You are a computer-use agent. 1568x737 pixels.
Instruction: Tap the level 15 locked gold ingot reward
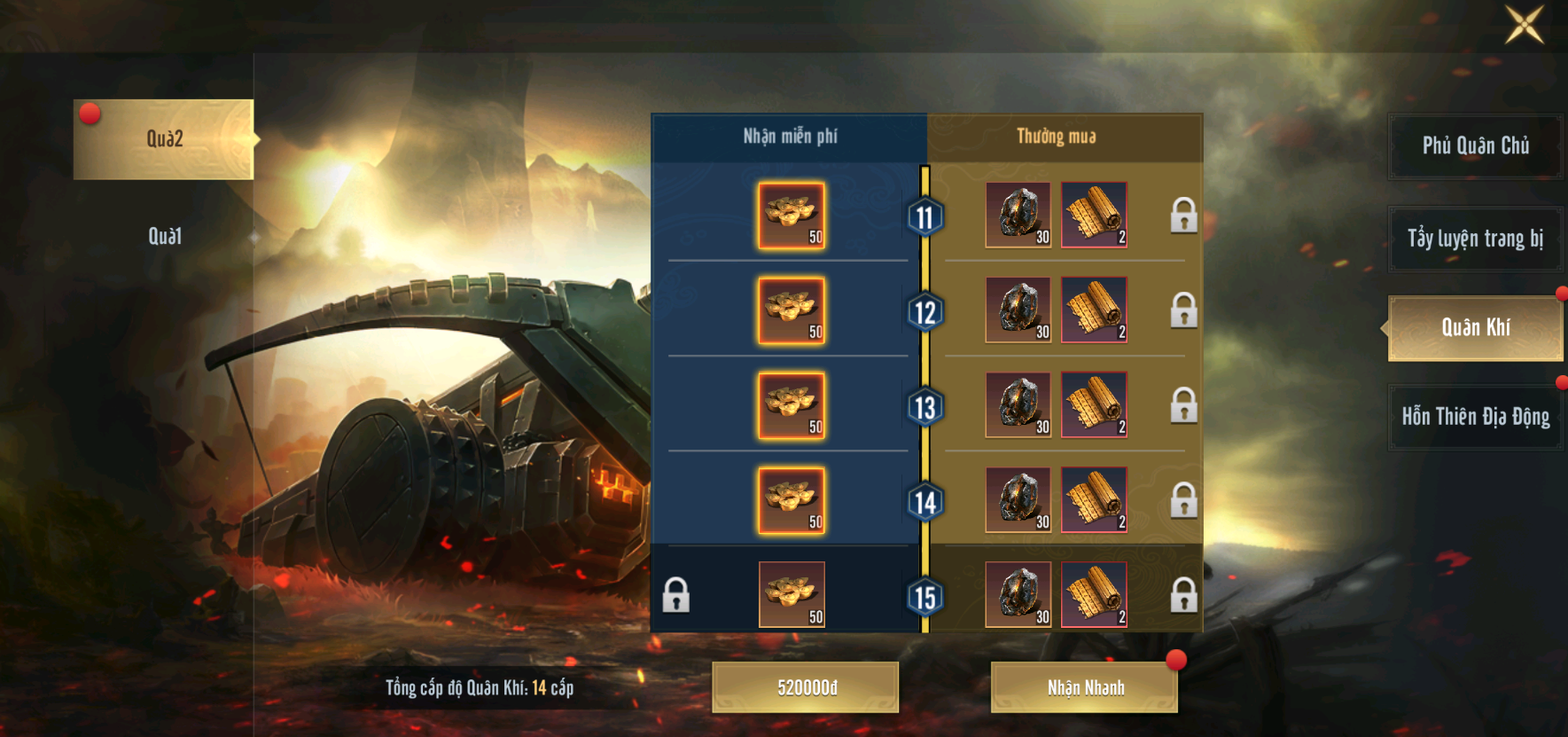click(792, 594)
